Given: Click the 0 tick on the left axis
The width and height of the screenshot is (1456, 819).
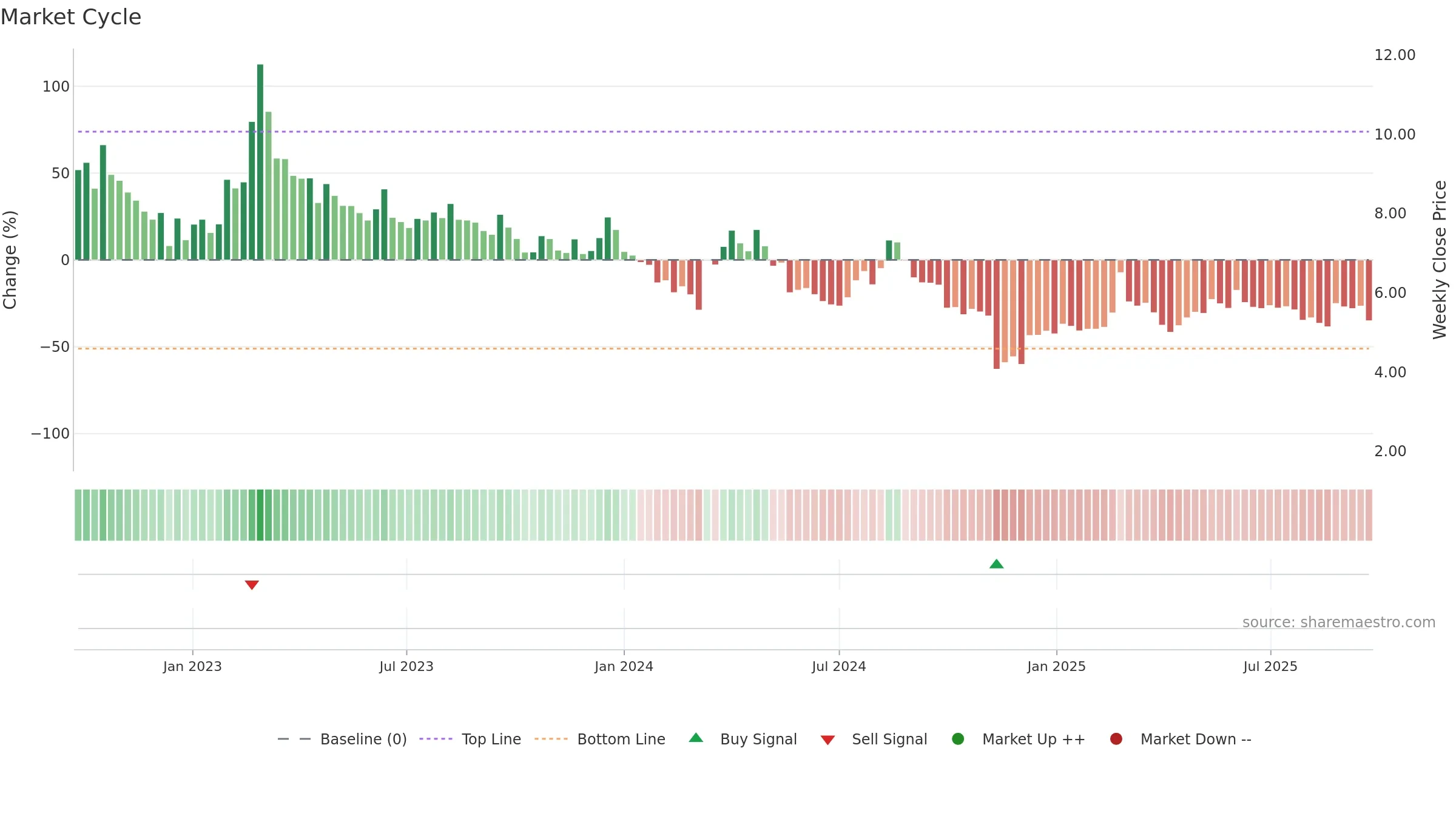Looking at the screenshot, I should (66, 260).
